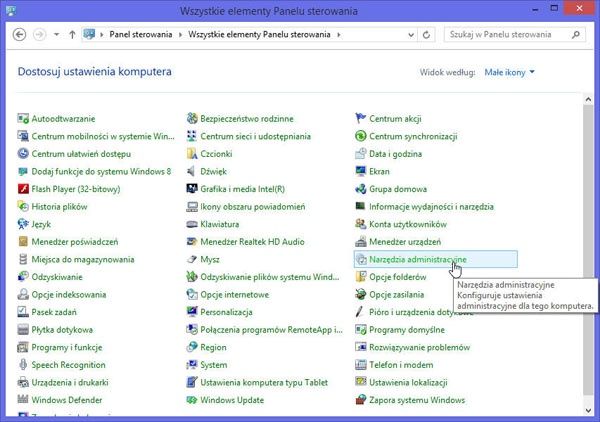
Task: Open the Dźwięk speaker icon
Action: coord(192,171)
